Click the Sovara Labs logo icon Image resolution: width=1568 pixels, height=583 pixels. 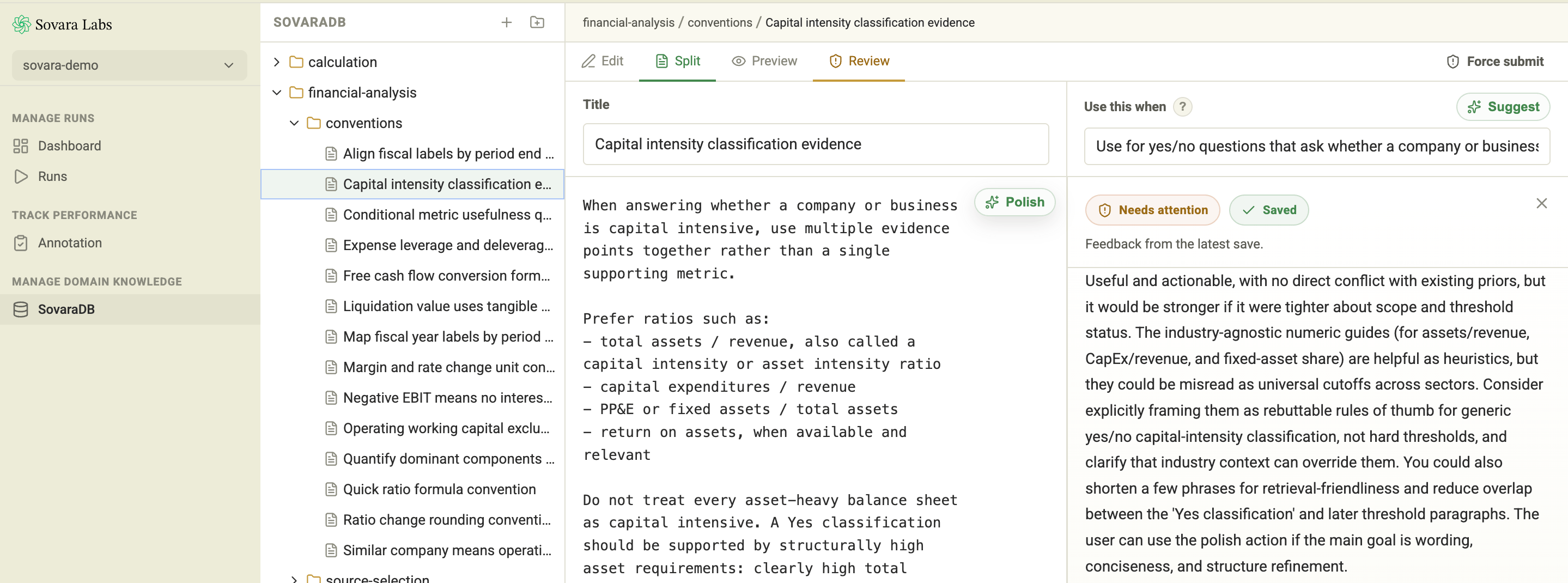21,25
